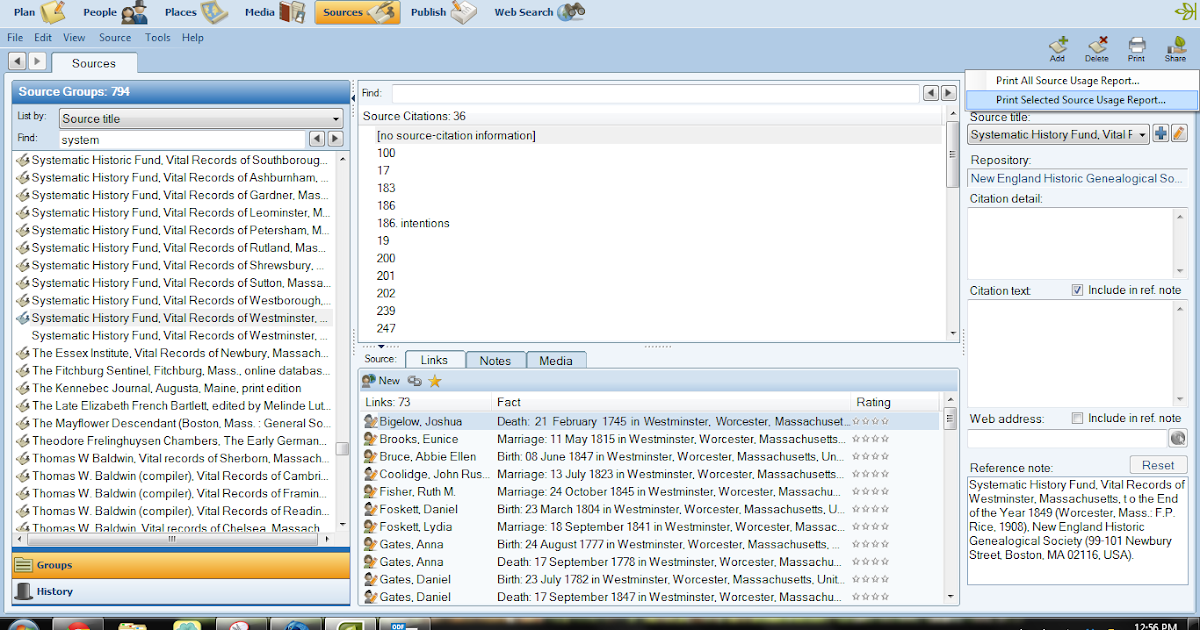
Task: Click the source list Find field containing system
Action: click(x=181, y=139)
